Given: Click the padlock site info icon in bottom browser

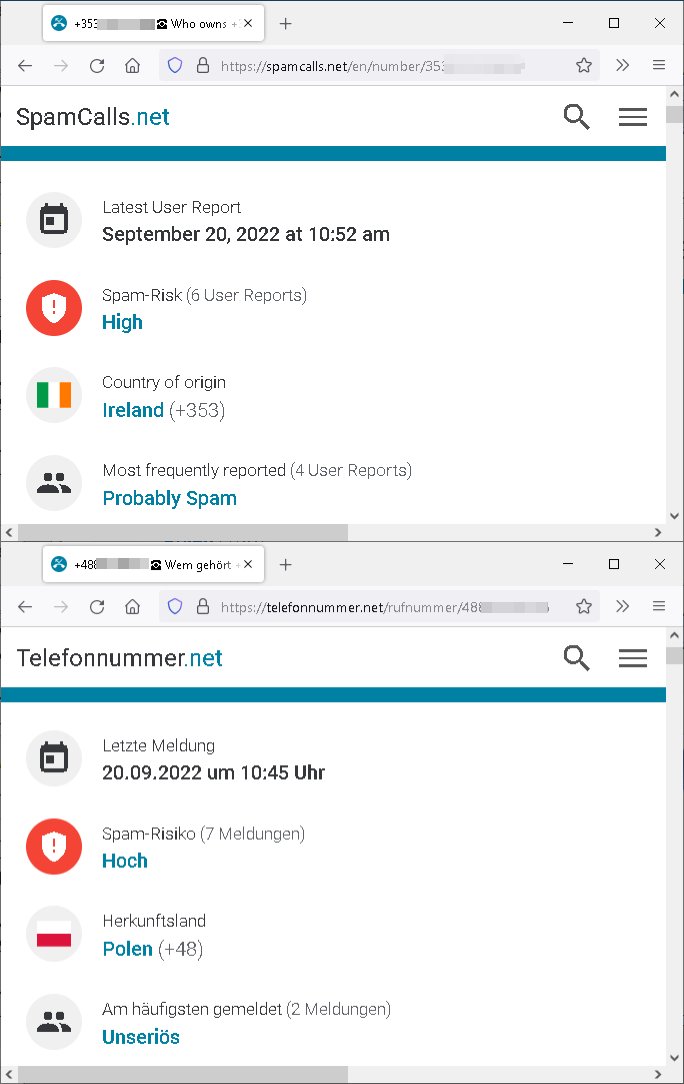Looking at the screenshot, I should coord(203,607).
